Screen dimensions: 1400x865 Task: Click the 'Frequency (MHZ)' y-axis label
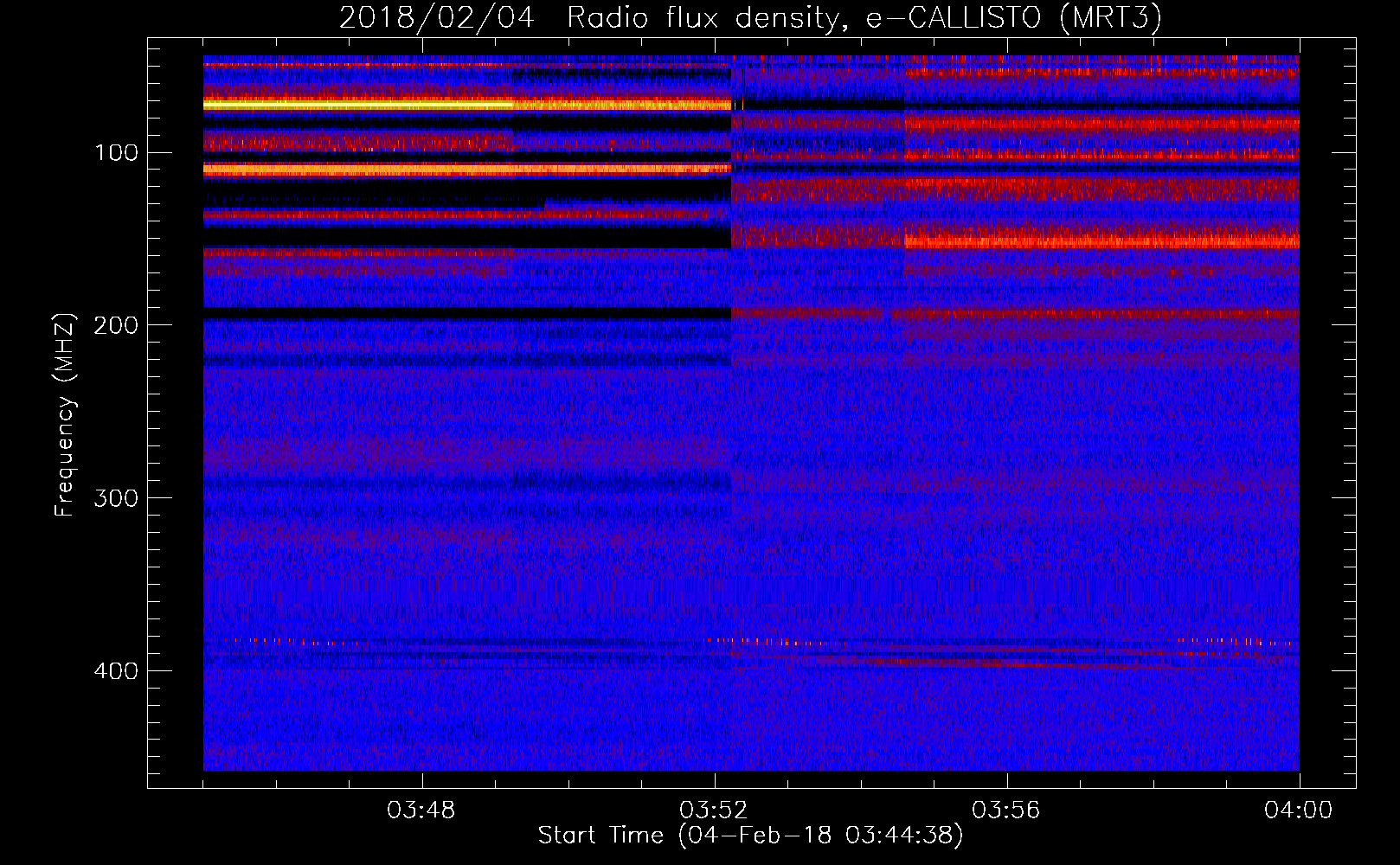[x=66, y=415]
